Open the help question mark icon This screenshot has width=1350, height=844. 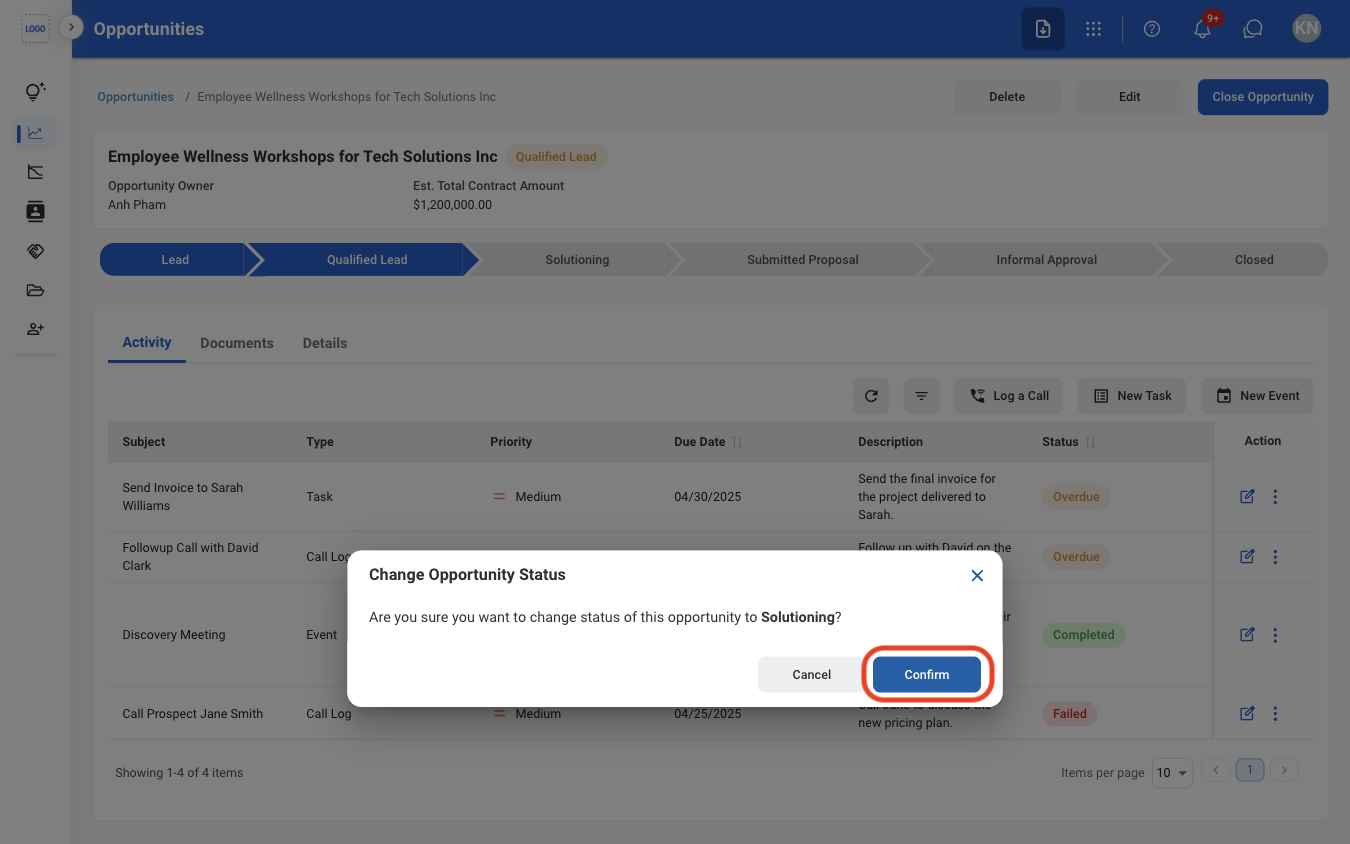(x=1151, y=29)
